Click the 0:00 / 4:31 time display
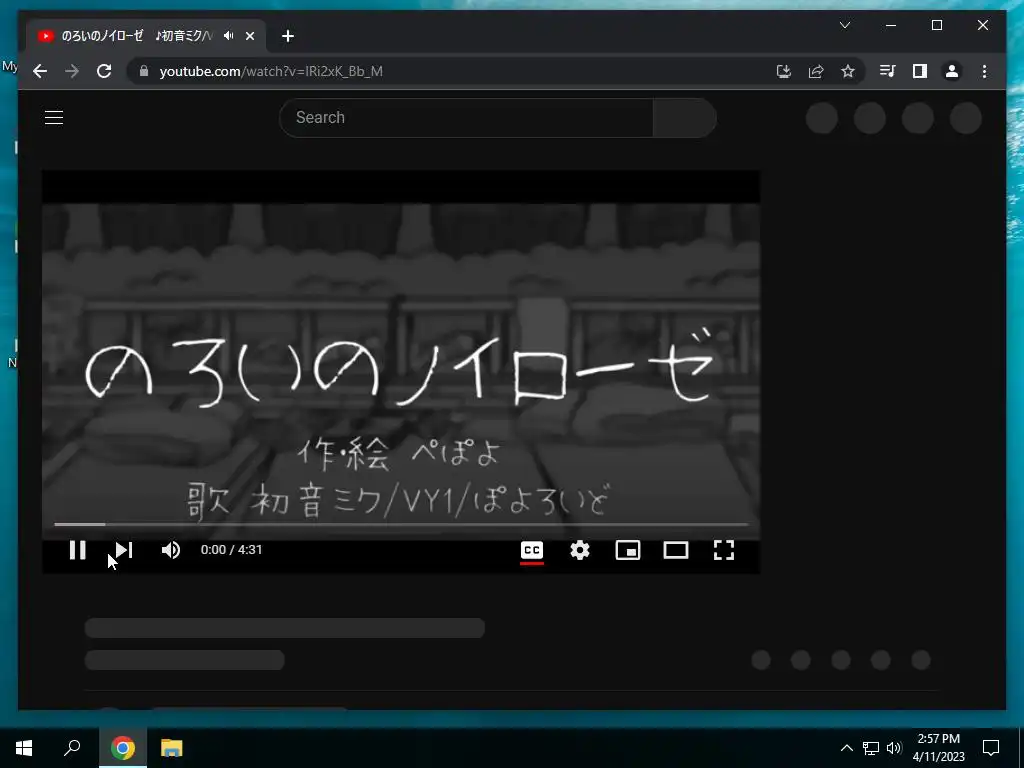Viewport: 1024px width, 768px height. [231, 550]
